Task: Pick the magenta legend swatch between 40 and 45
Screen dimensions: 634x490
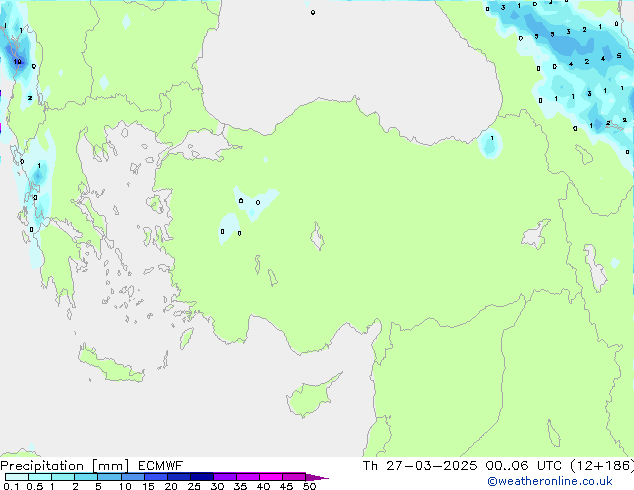Action: pos(271,477)
